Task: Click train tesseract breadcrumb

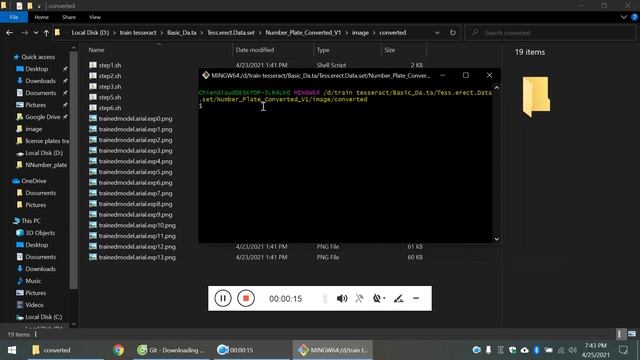Action: coord(138,33)
